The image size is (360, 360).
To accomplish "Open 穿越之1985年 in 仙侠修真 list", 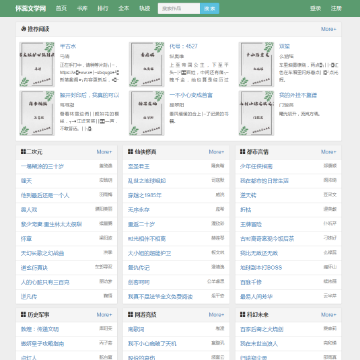I will [x=145, y=195].
